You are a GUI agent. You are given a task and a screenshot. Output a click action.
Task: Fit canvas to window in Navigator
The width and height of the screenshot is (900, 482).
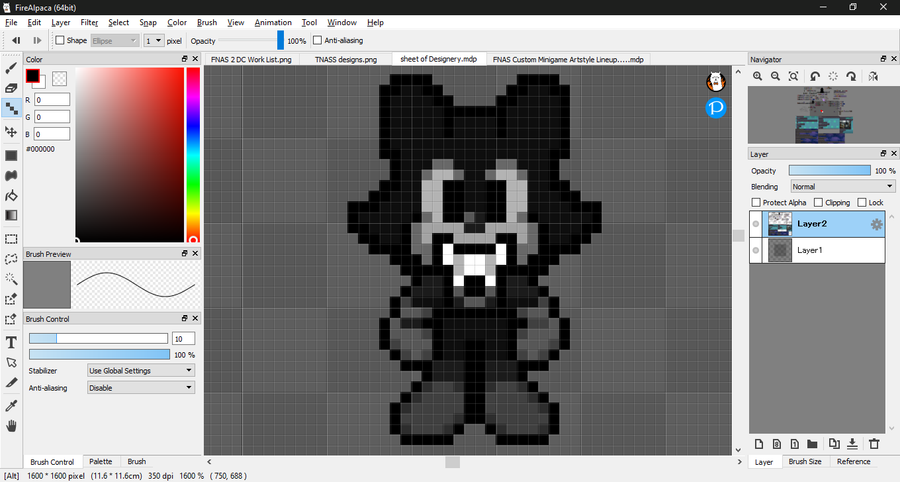point(794,76)
